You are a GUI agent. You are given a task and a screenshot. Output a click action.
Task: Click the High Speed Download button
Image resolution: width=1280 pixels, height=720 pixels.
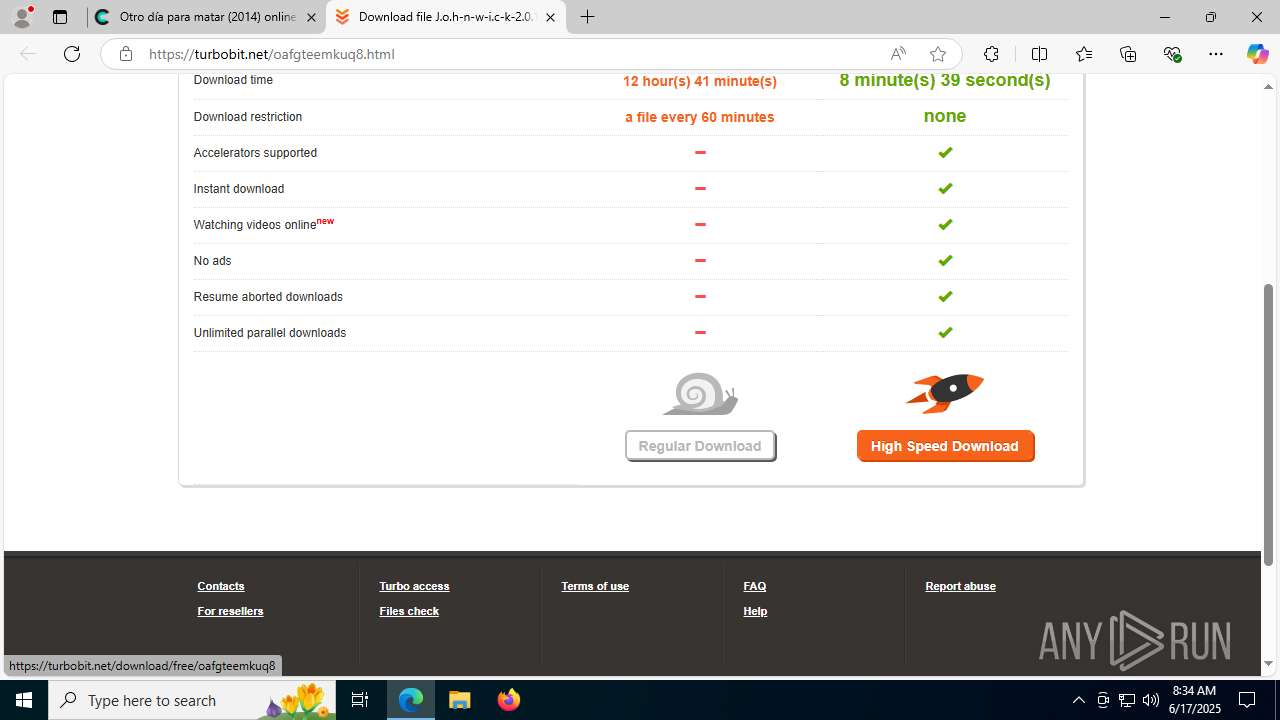point(945,446)
